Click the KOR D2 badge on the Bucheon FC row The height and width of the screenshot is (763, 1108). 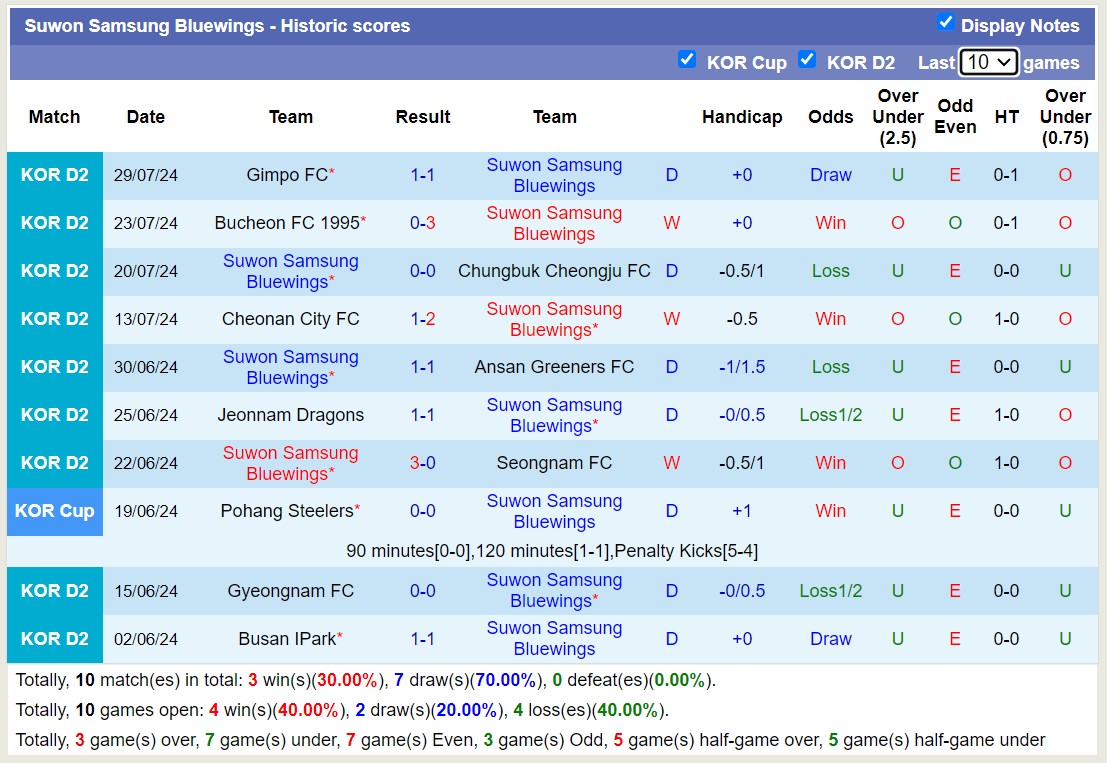[55, 222]
